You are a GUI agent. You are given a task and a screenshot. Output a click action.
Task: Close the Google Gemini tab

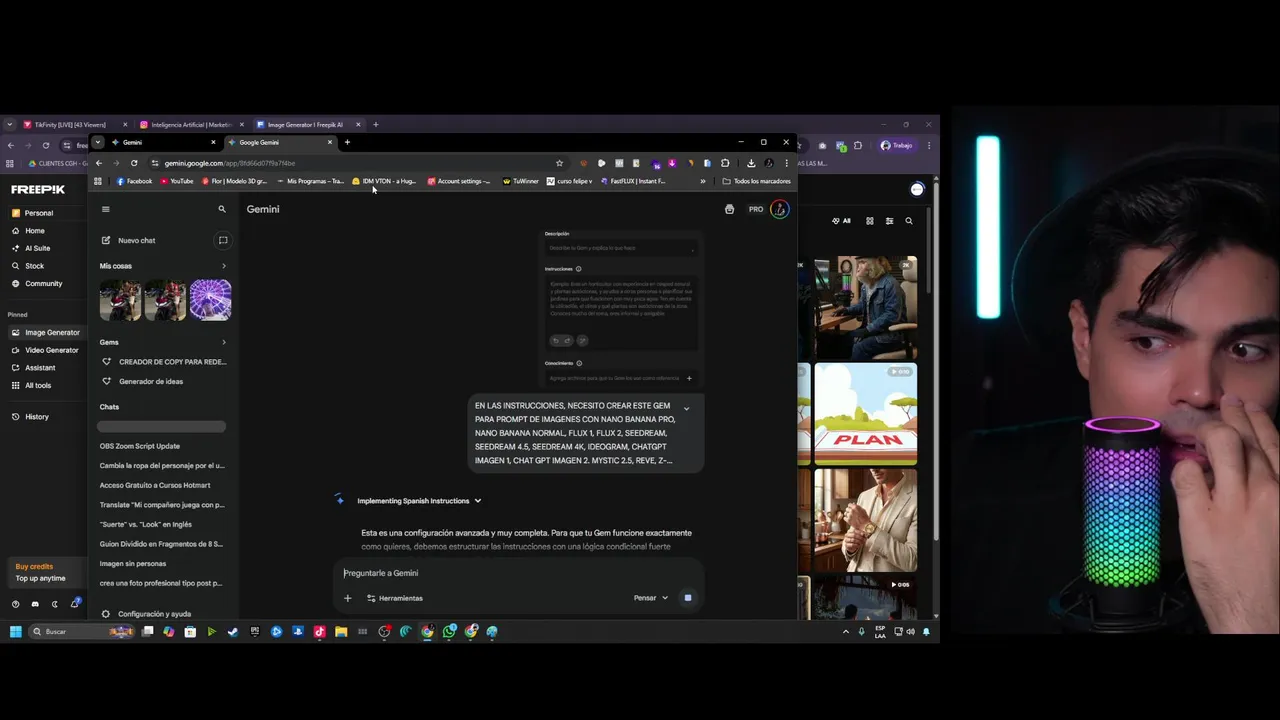tap(330, 142)
